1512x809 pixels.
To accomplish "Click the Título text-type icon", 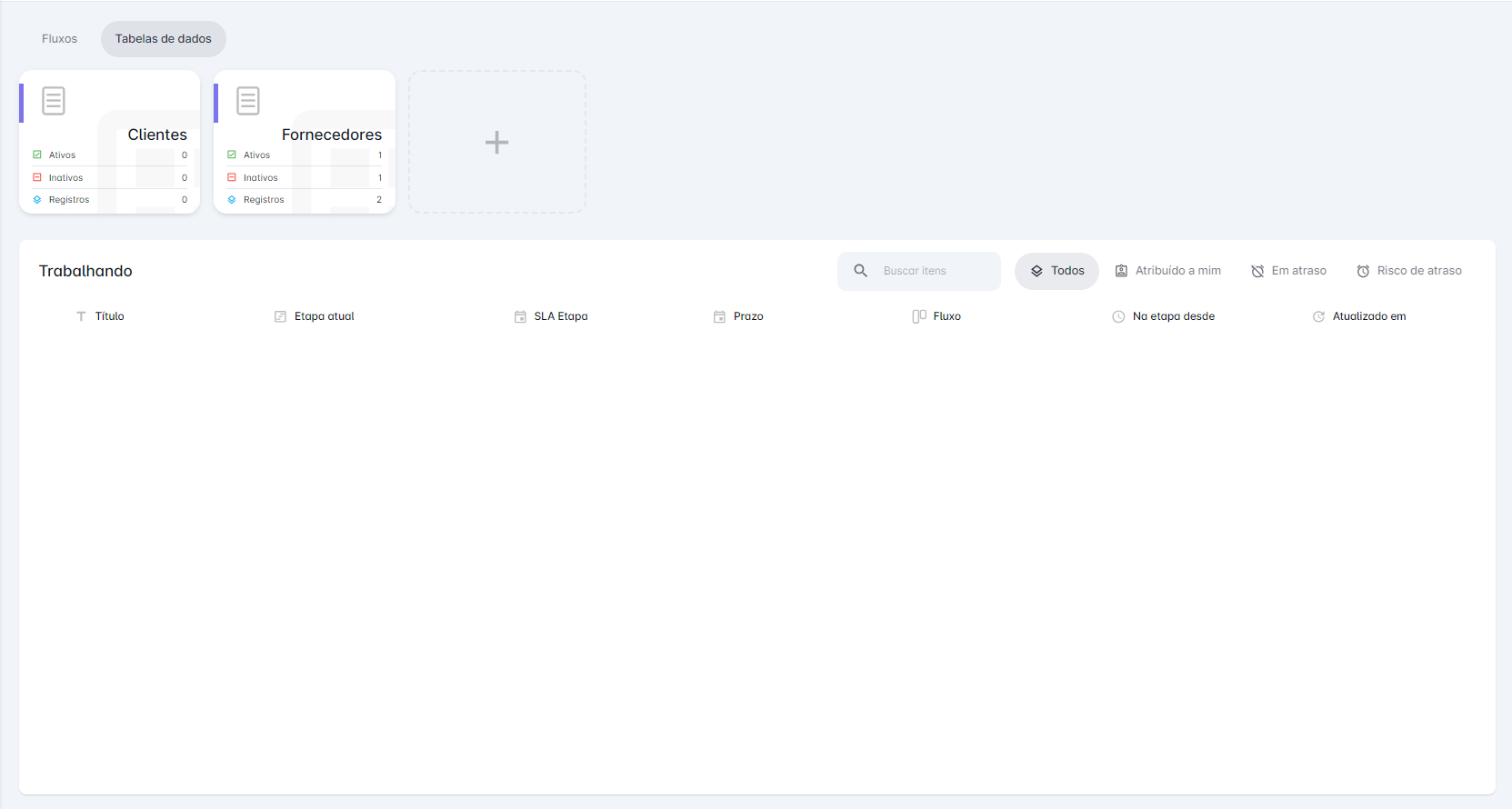I will (81, 316).
